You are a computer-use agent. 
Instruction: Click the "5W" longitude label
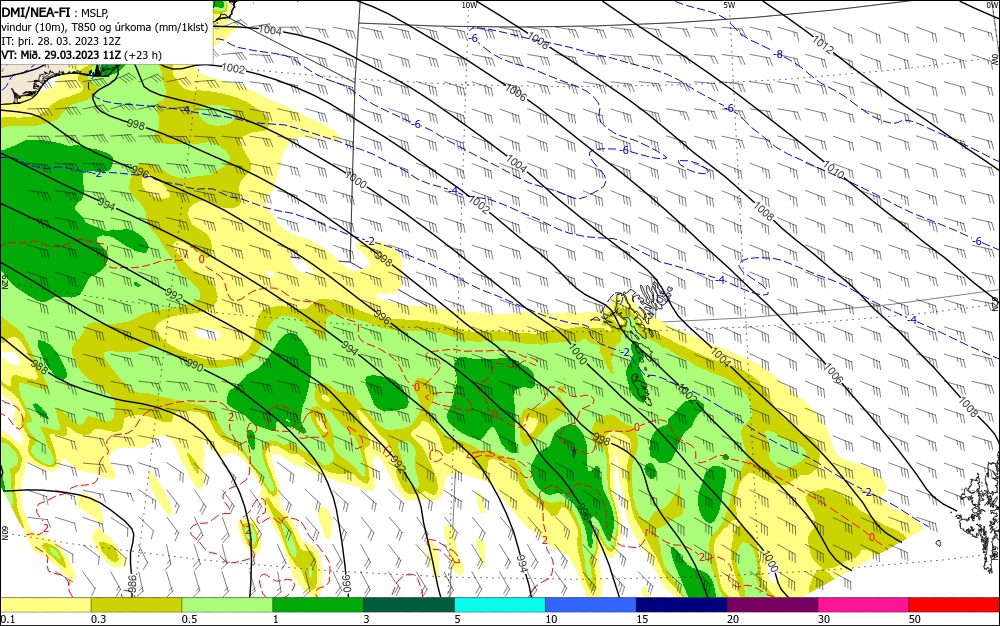pyautogui.click(x=730, y=5)
